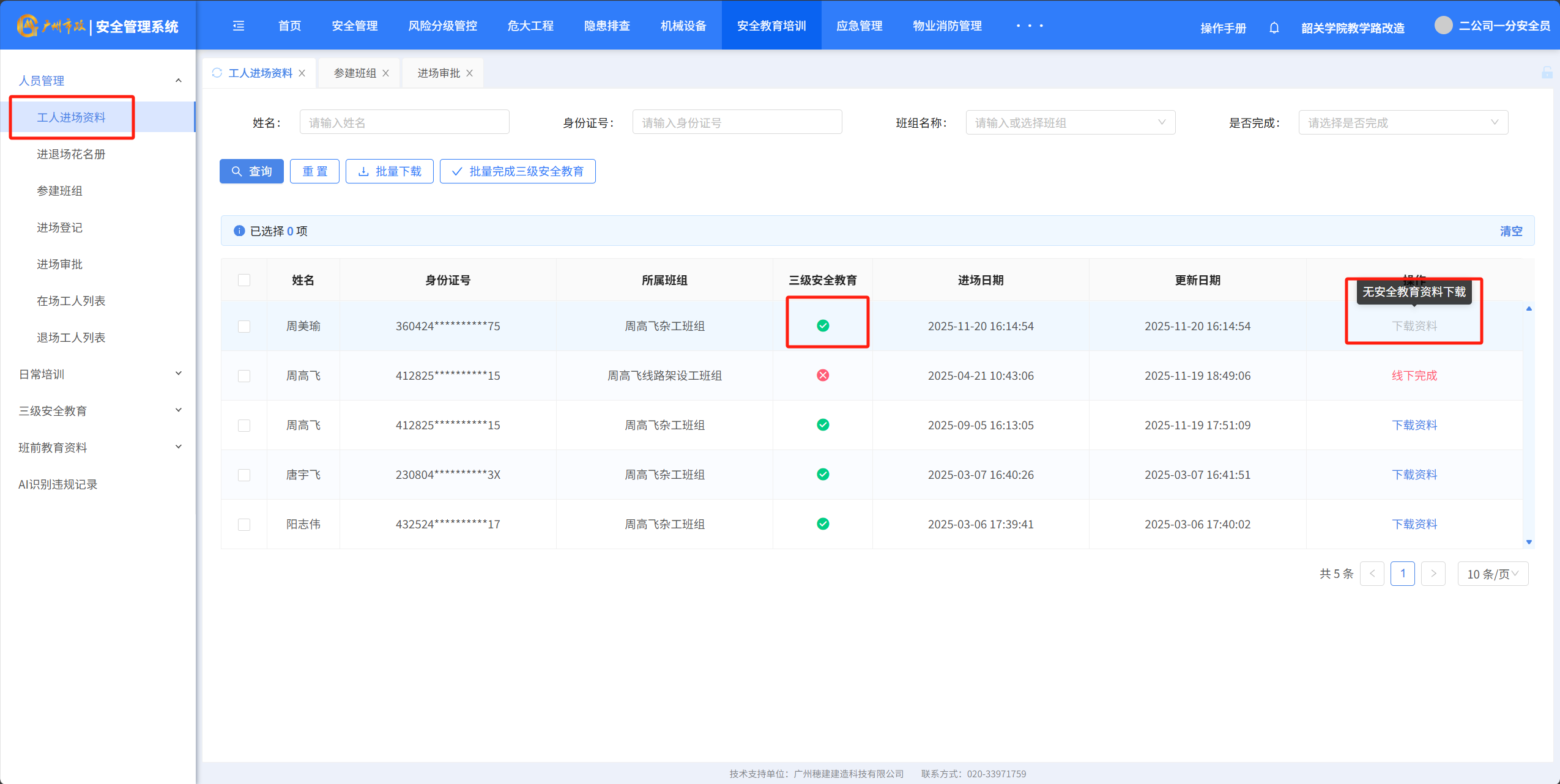This screenshot has height=784, width=1560.
Task: Click the sidebar collapse menu icon
Action: point(239,26)
